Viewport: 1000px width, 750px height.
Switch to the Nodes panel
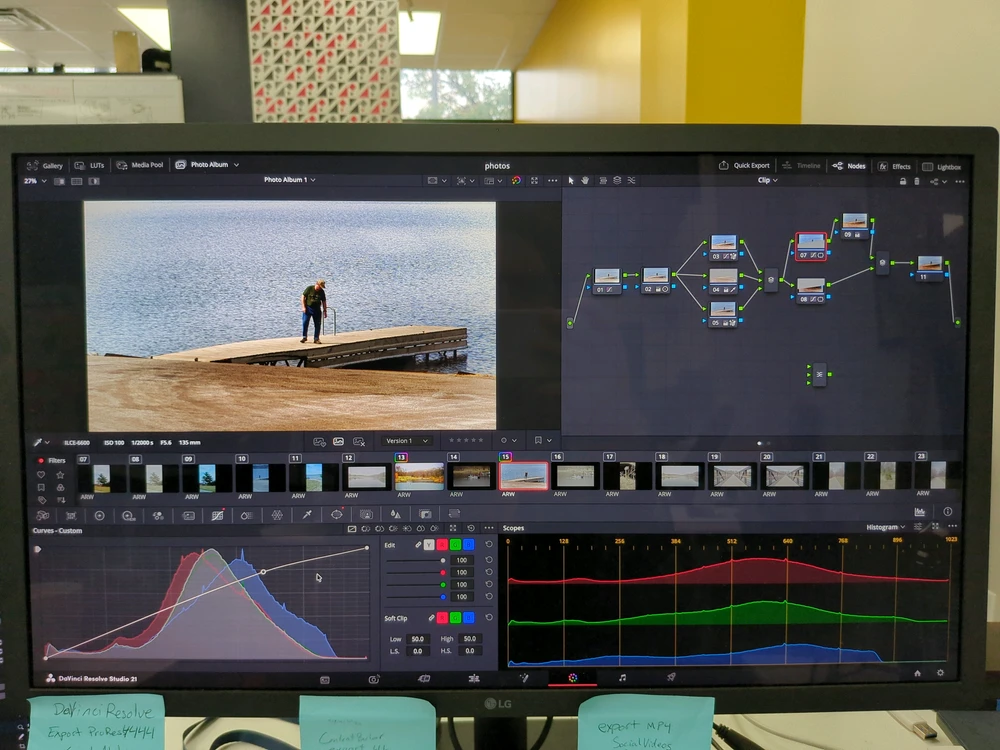[849, 166]
